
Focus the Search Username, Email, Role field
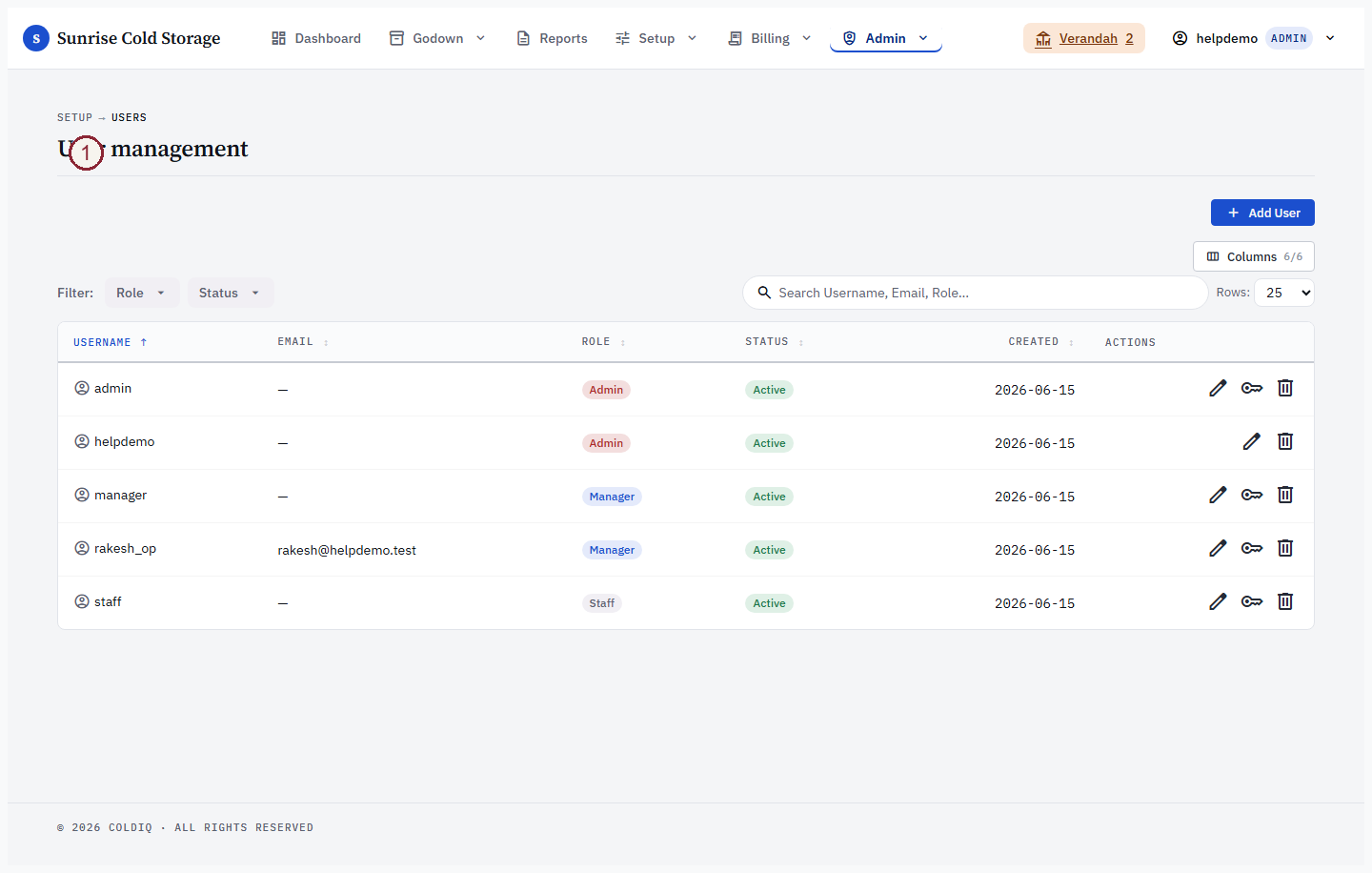click(x=975, y=293)
